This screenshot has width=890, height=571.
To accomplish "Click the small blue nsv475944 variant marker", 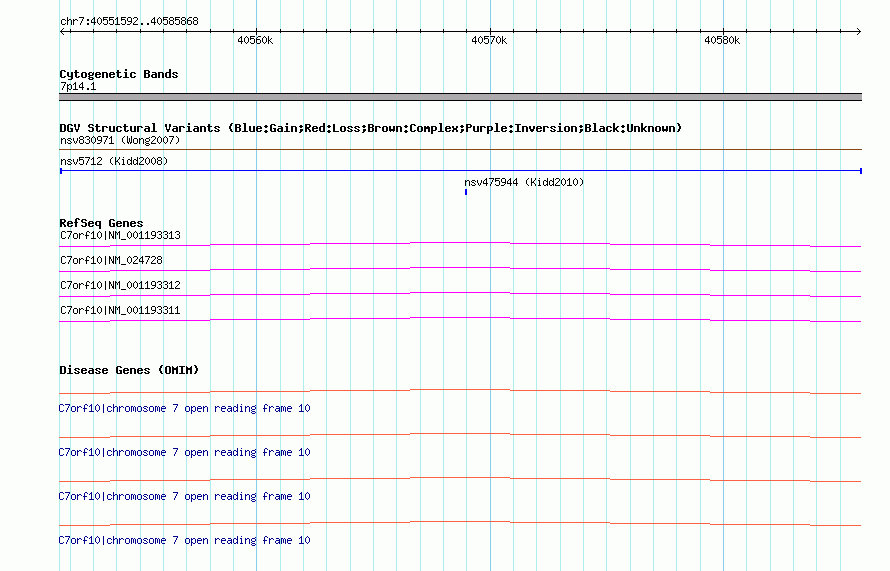I will (466, 192).
